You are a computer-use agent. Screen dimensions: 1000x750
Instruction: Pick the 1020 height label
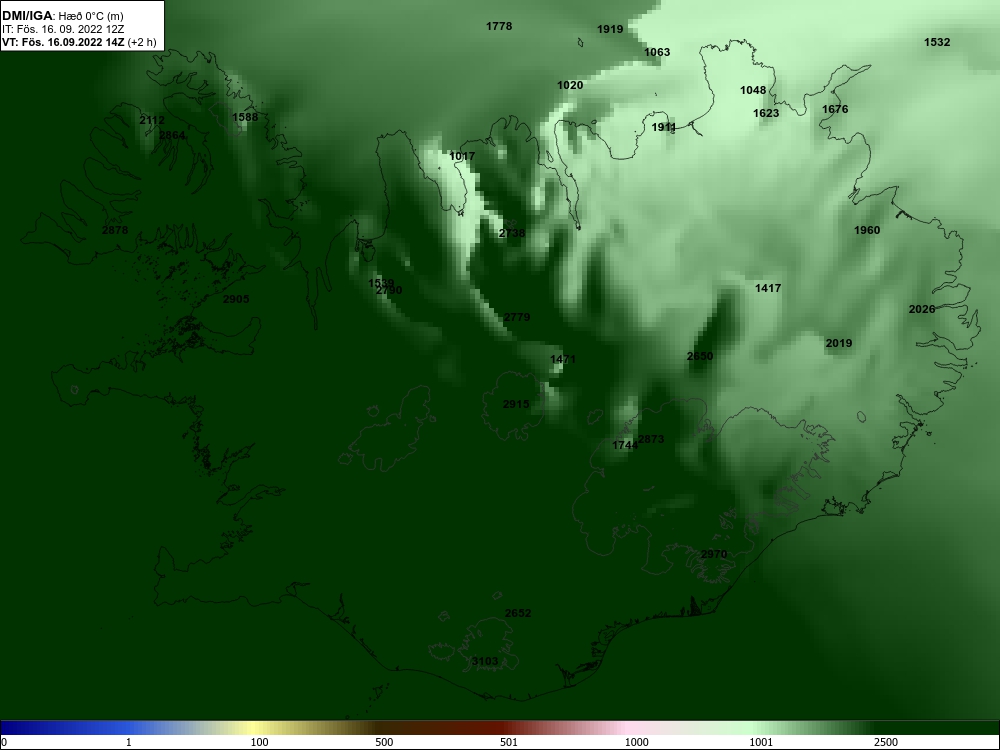(x=570, y=85)
